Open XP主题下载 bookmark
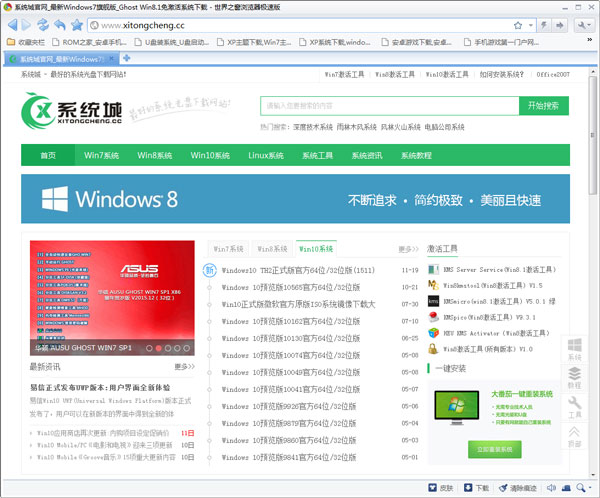Screen dimensions: 600x498 coord(254,42)
